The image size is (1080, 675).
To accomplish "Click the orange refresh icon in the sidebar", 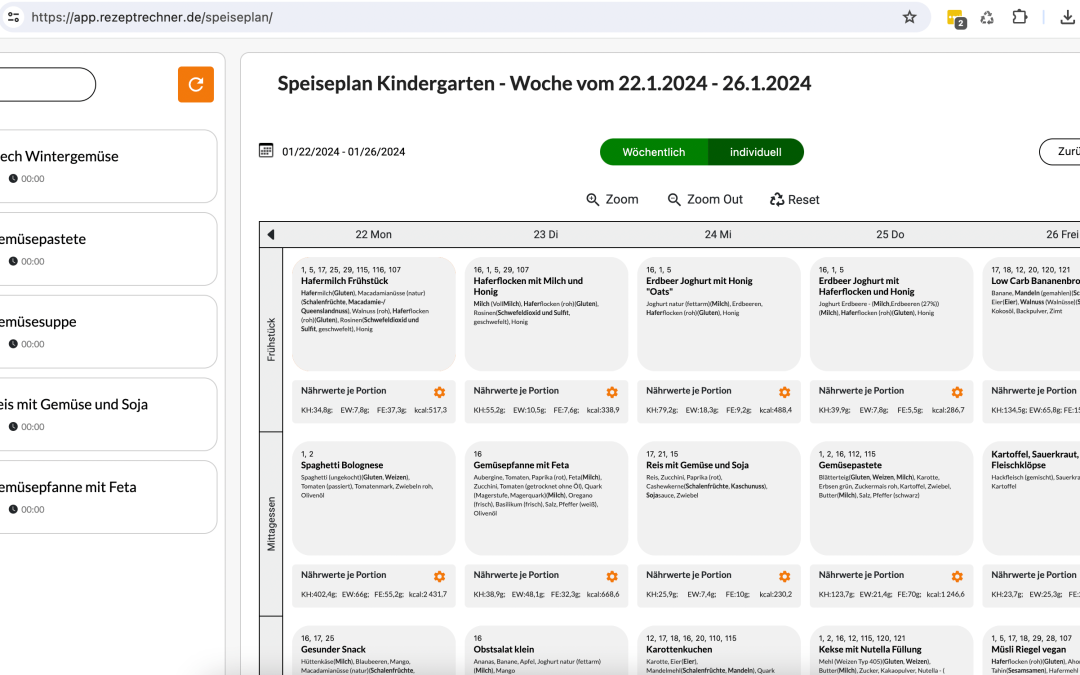I will click(196, 84).
